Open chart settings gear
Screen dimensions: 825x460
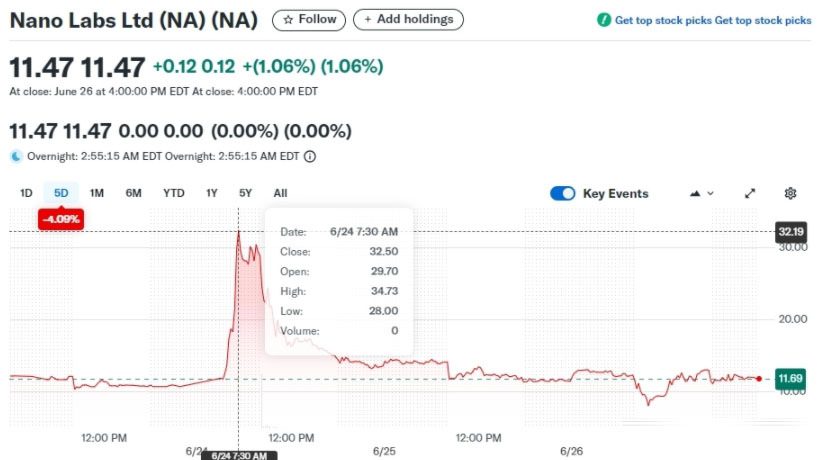(790, 194)
